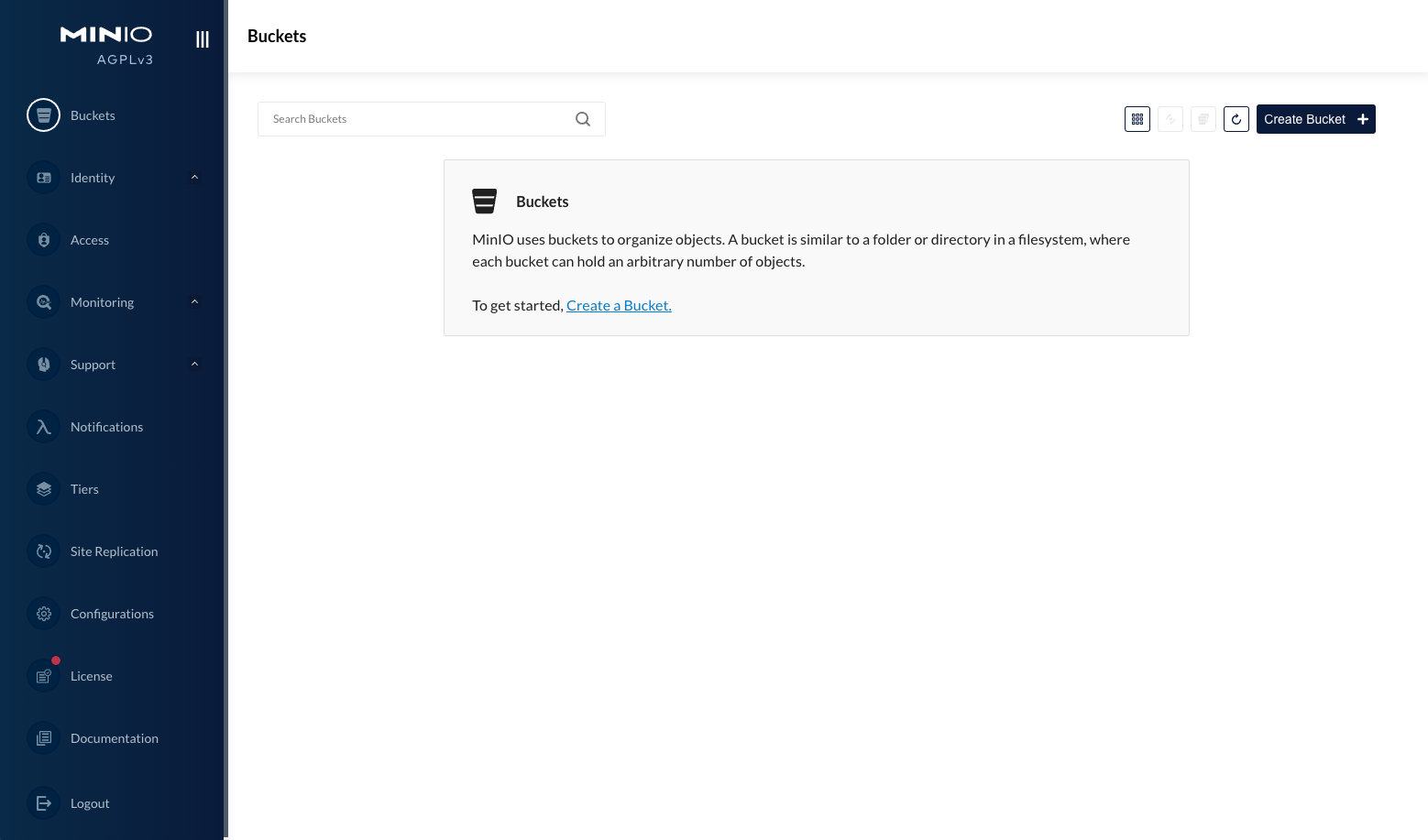Select Site Replication from the sidebar menu
1428x840 pixels.
[x=114, y=551]
